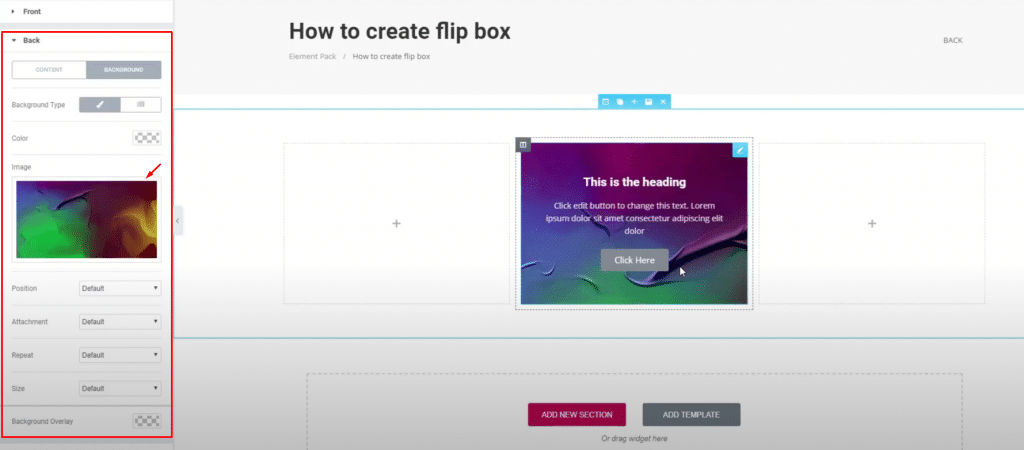
Task: Open the Repeat dropdown
Action: click(x=119, y=355)
